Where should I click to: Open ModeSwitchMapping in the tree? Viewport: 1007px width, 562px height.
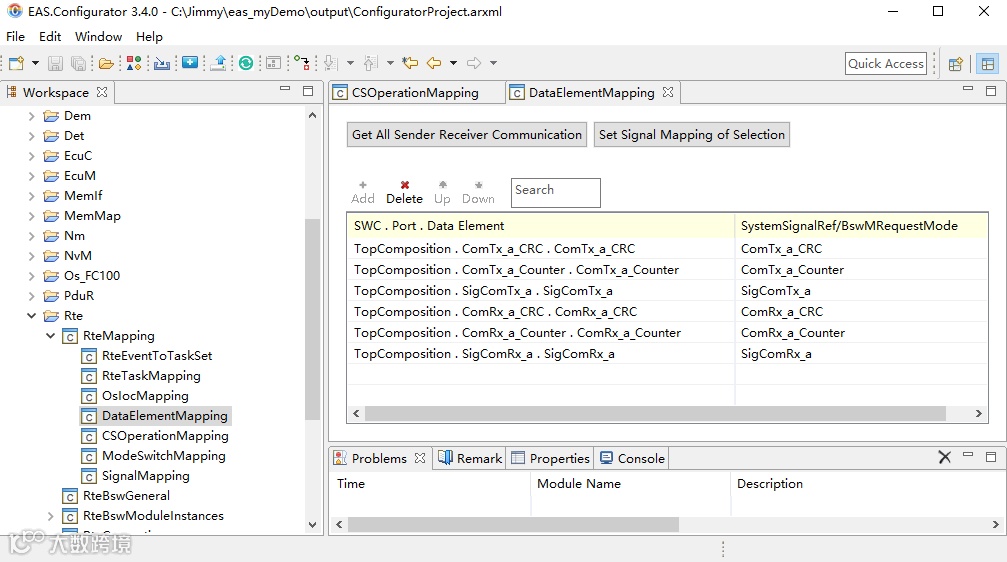coord(164,456)
